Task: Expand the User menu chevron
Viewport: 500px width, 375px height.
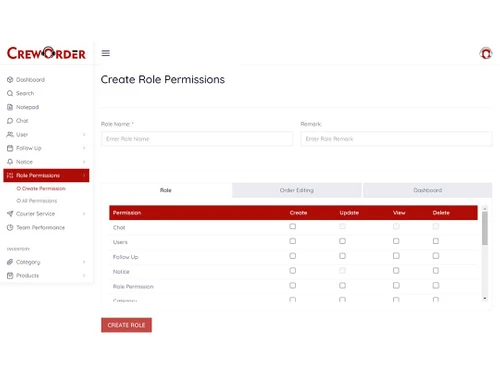Action: (x=84, y=134)
